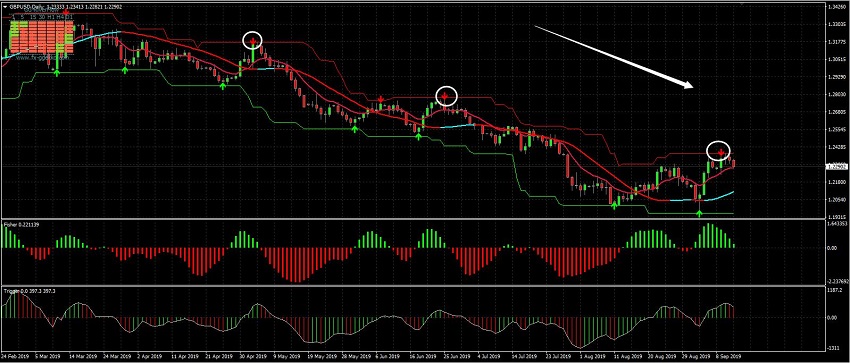Click the 1.20540 price scale label
The width and height of the screenshot is (850, 363).
[x=835, y=200]
